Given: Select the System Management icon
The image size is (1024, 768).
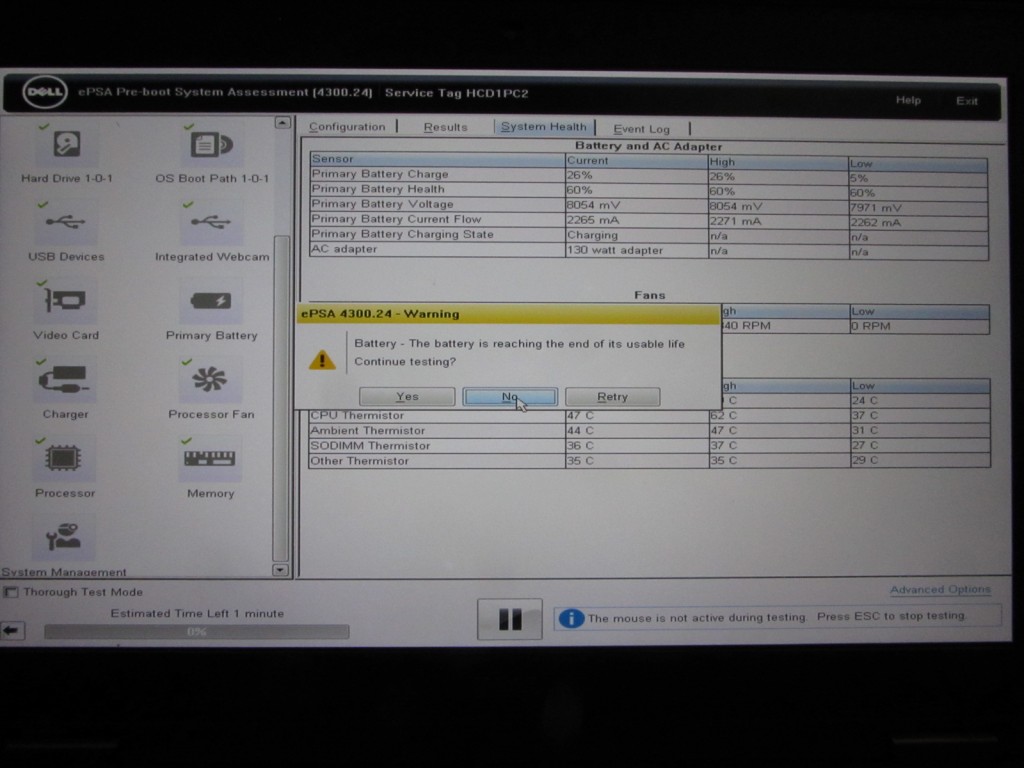Looking at the screenshot, I should click(63, 537).
